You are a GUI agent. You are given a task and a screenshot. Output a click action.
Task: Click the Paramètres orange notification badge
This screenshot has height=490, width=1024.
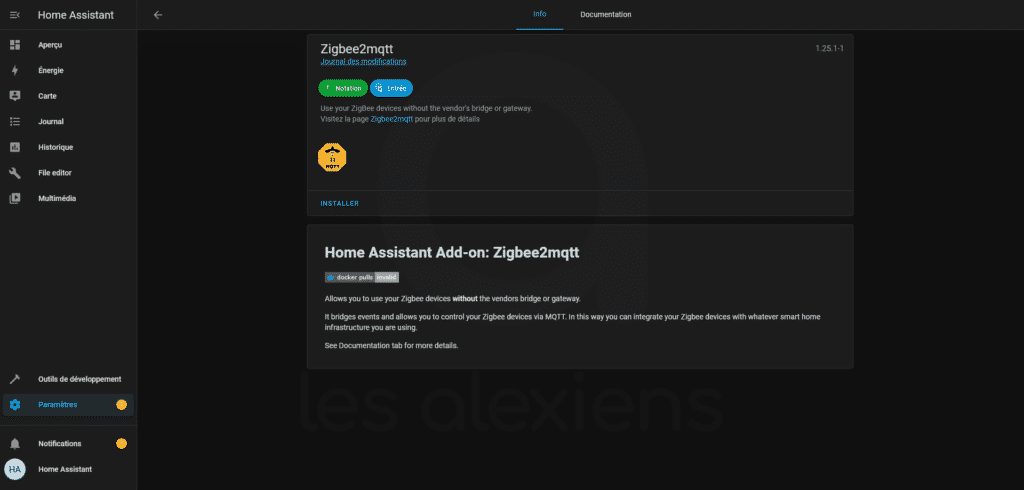click(121, 404)
